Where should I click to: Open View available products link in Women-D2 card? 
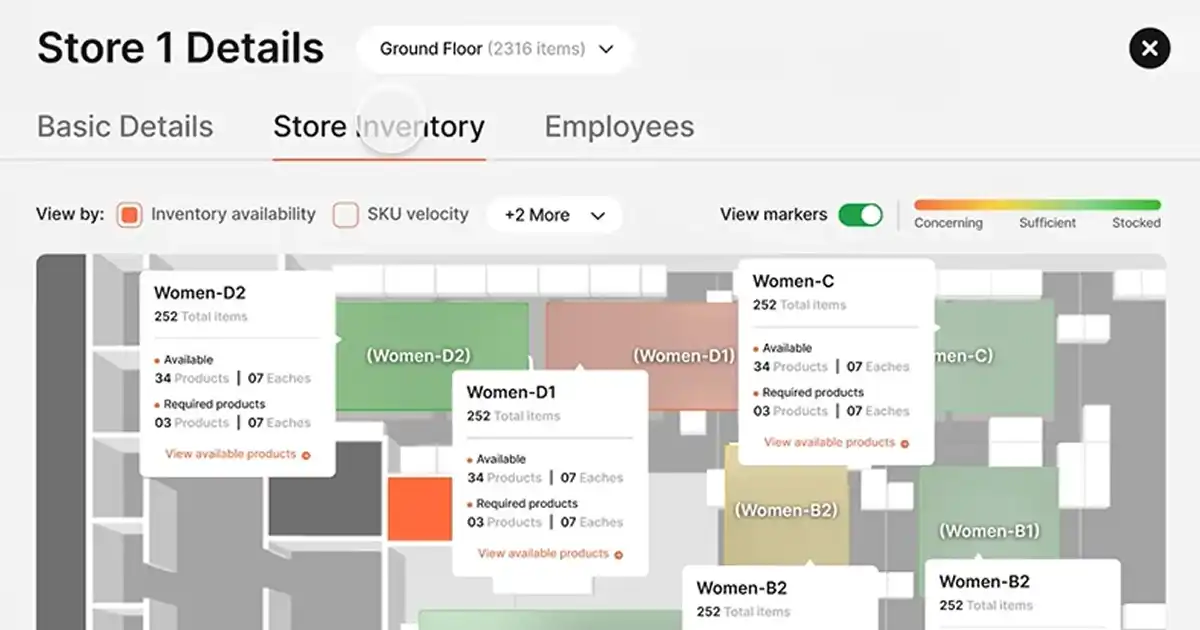[x=231, y=454]
